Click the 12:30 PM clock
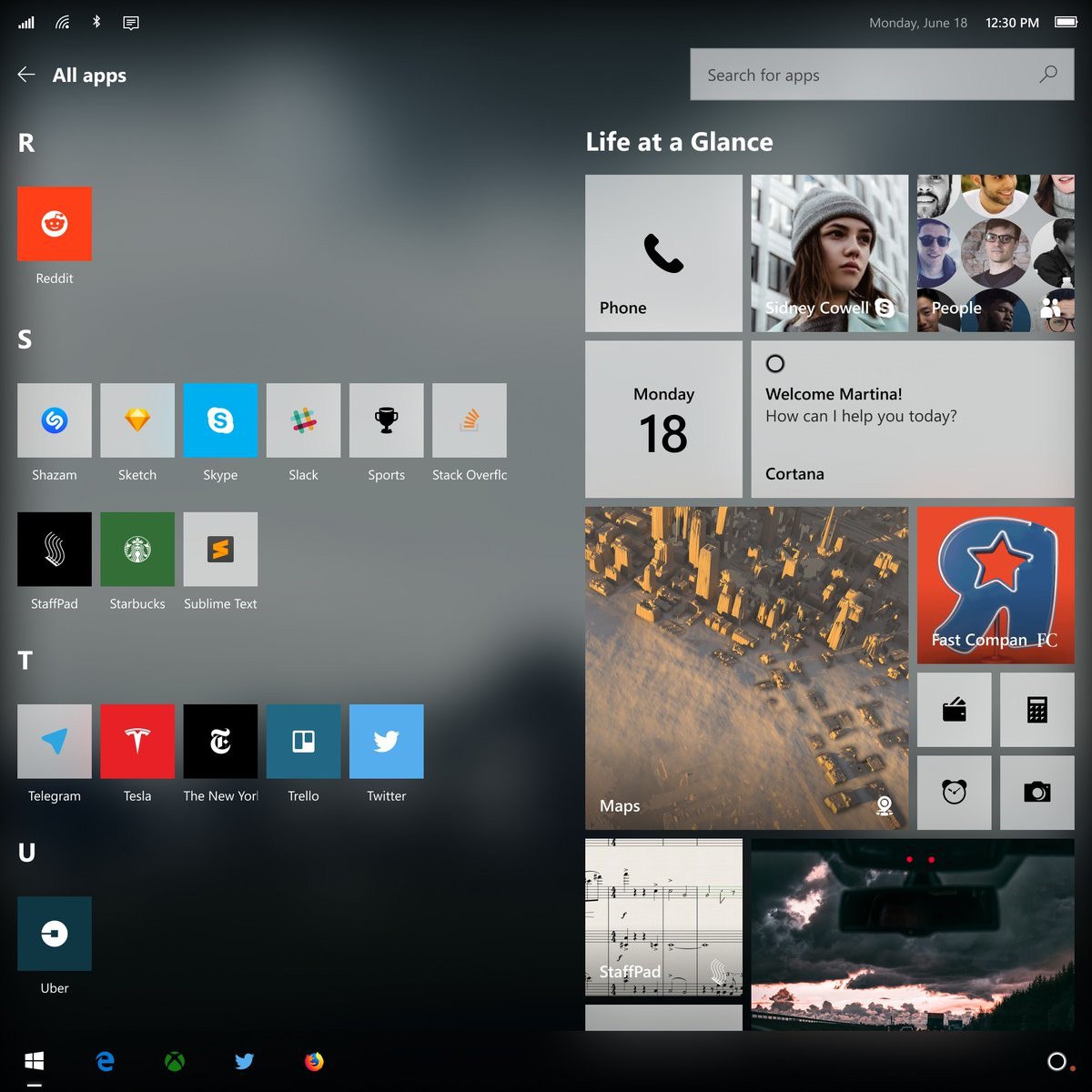This screenshot has width=1092, height=1092. pyautogui.click(x=1012, y=23)
